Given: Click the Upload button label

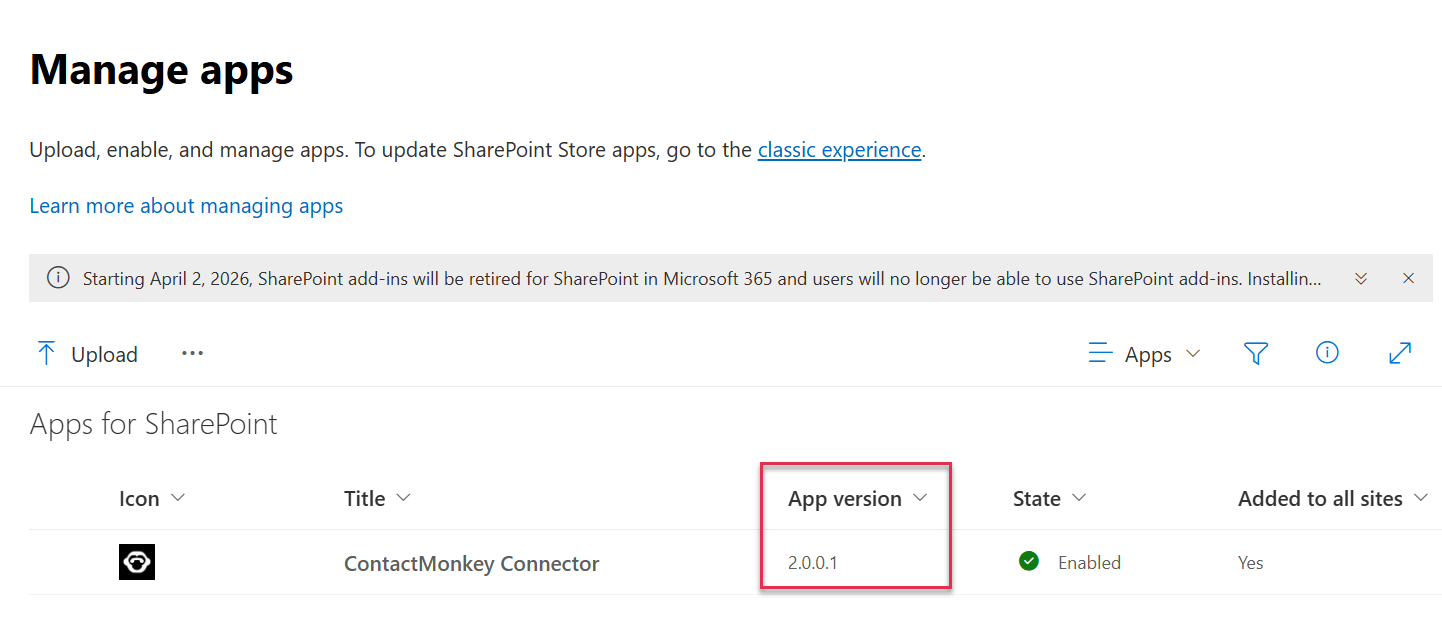Looking at the screenshot, I should pos(104,354).
